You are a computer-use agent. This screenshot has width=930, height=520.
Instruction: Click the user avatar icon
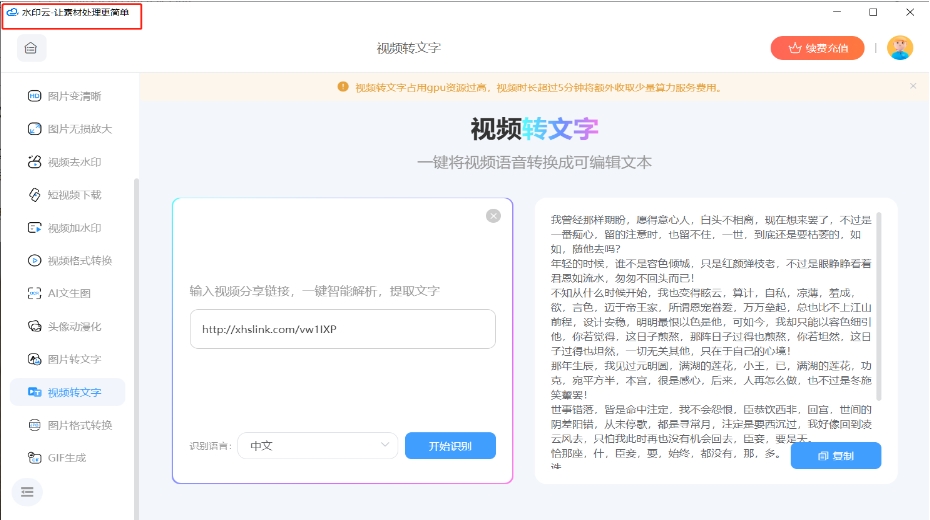coord(900,48)
